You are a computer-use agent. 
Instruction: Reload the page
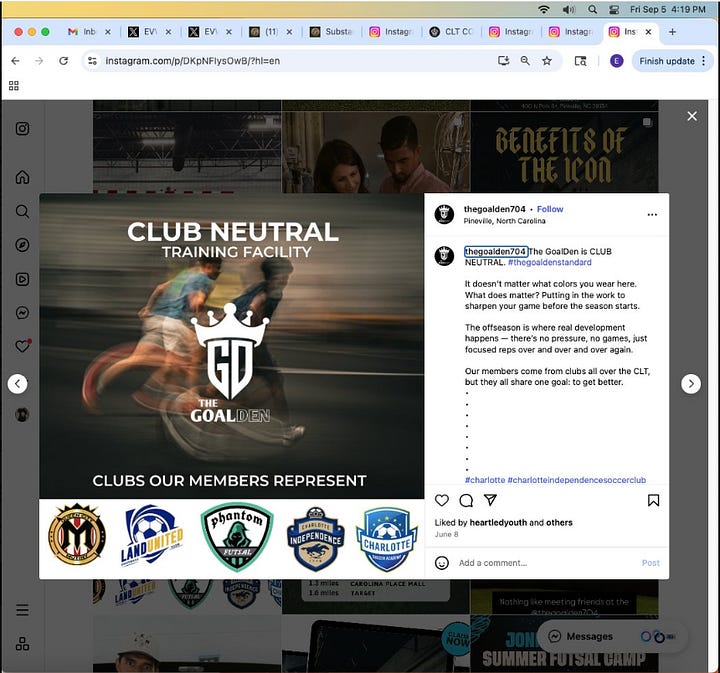[63, 61]
